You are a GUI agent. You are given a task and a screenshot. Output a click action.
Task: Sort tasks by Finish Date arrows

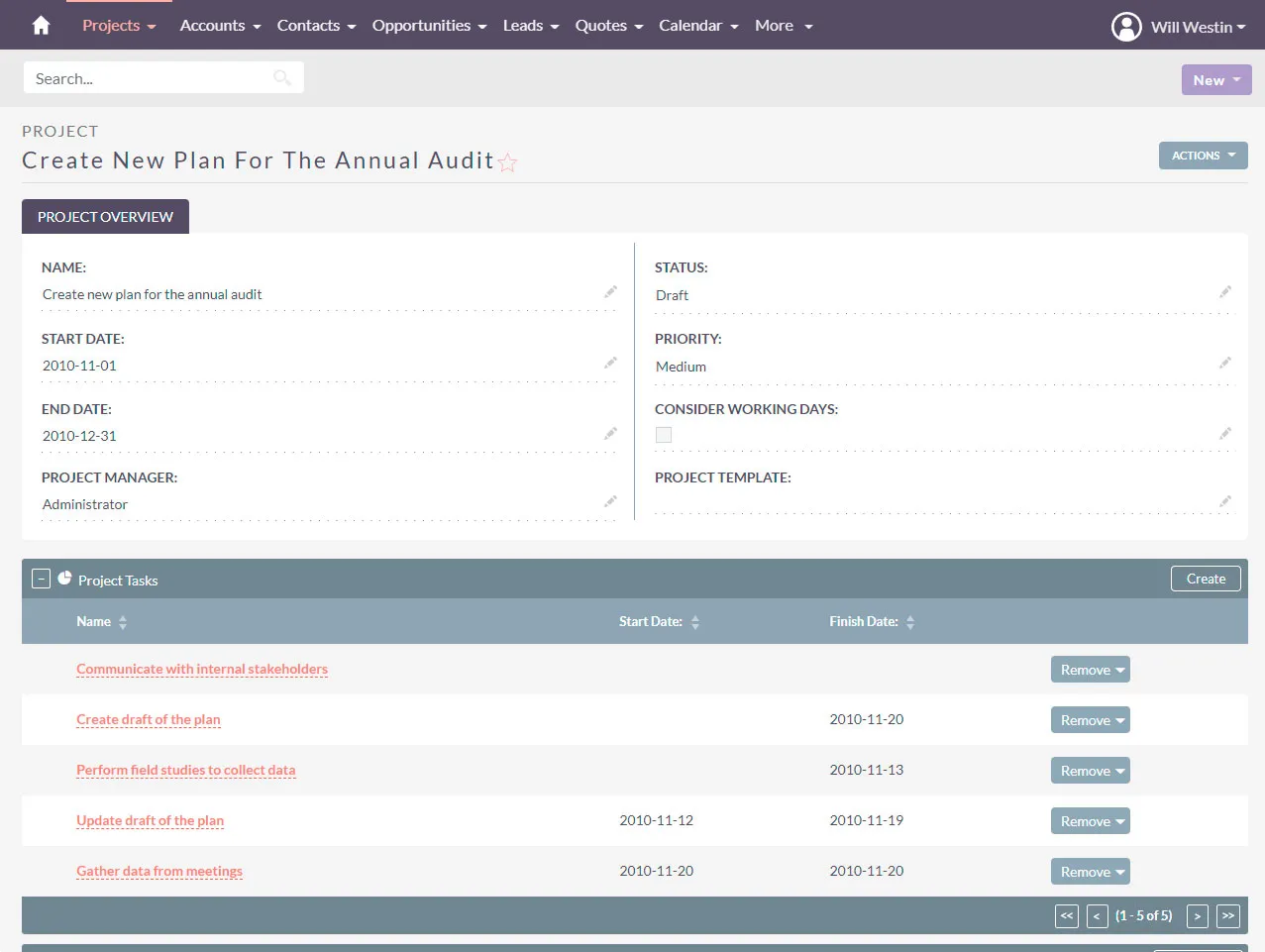[910, 622]
